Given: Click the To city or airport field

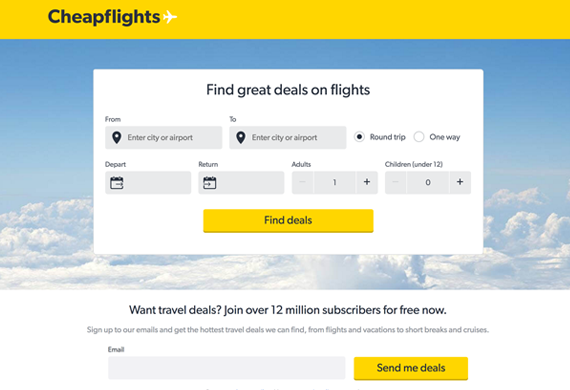Looking at the screenshot, I should tap(288, 137).
